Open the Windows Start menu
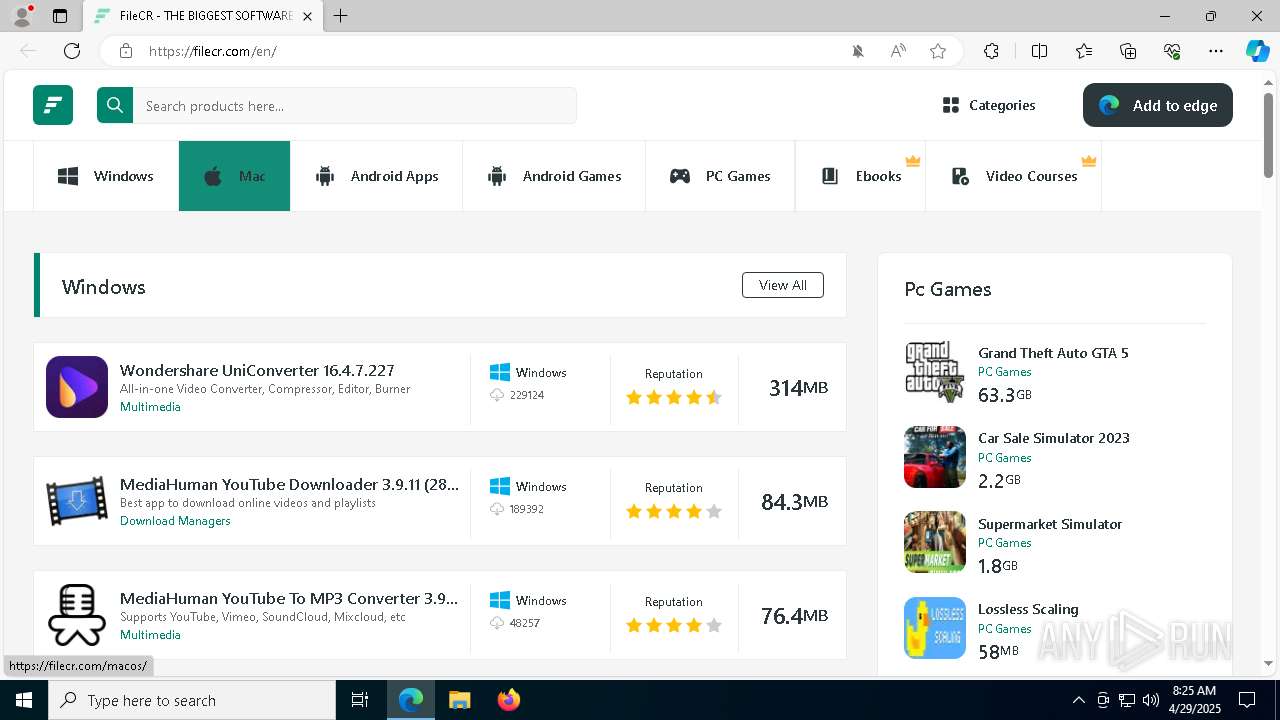 (x=24, y=700)
